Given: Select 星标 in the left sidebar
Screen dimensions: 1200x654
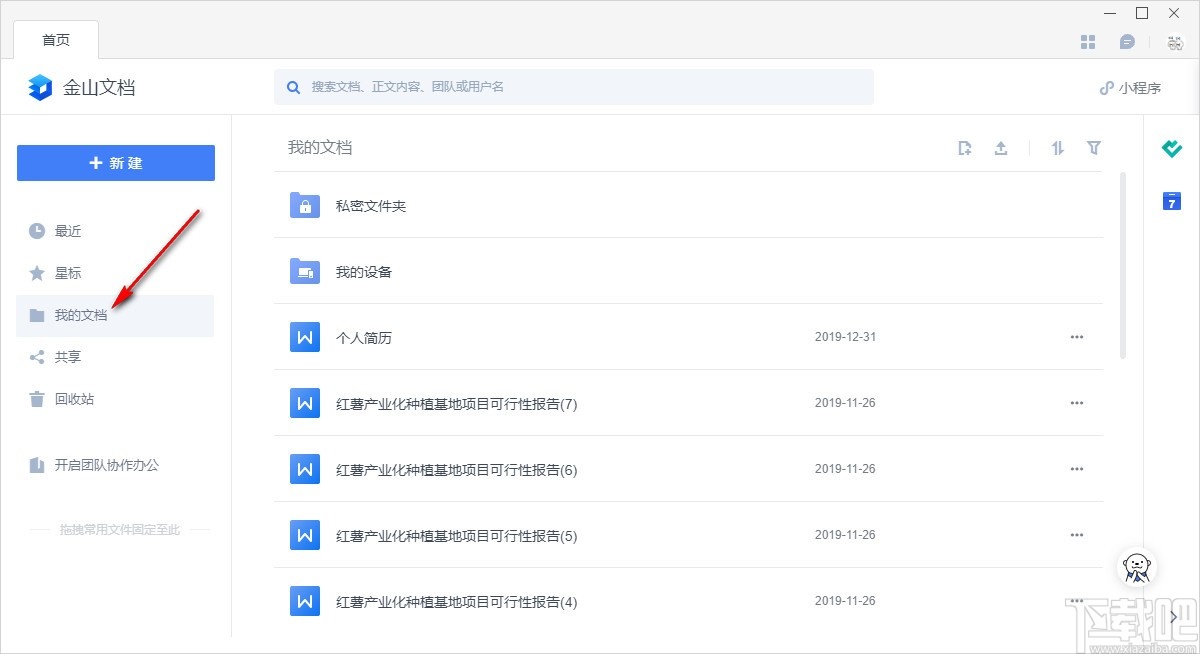Looking at the screenshot, I should click(115, 273).
